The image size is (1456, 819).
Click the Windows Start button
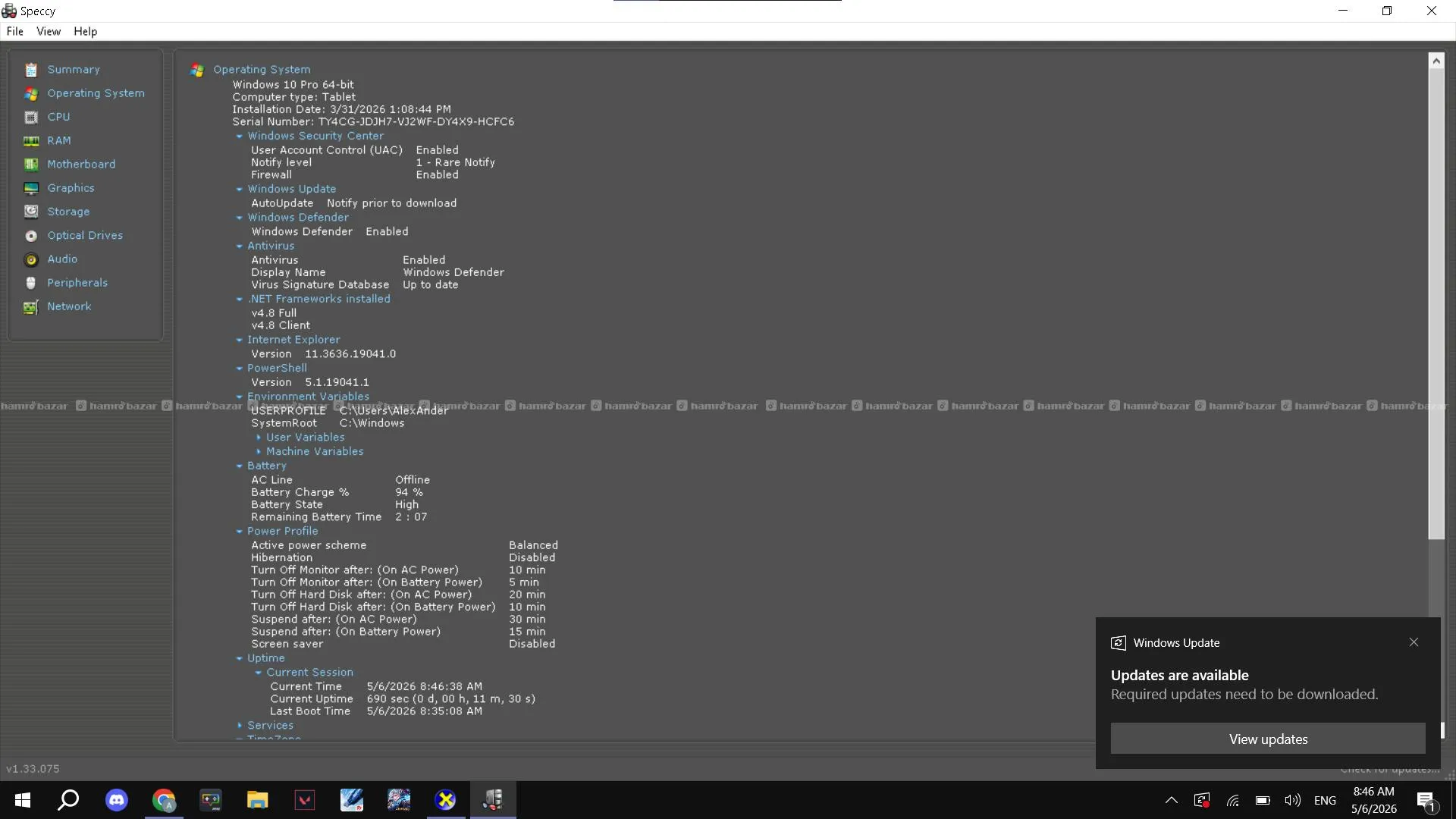tap(23, 800)
